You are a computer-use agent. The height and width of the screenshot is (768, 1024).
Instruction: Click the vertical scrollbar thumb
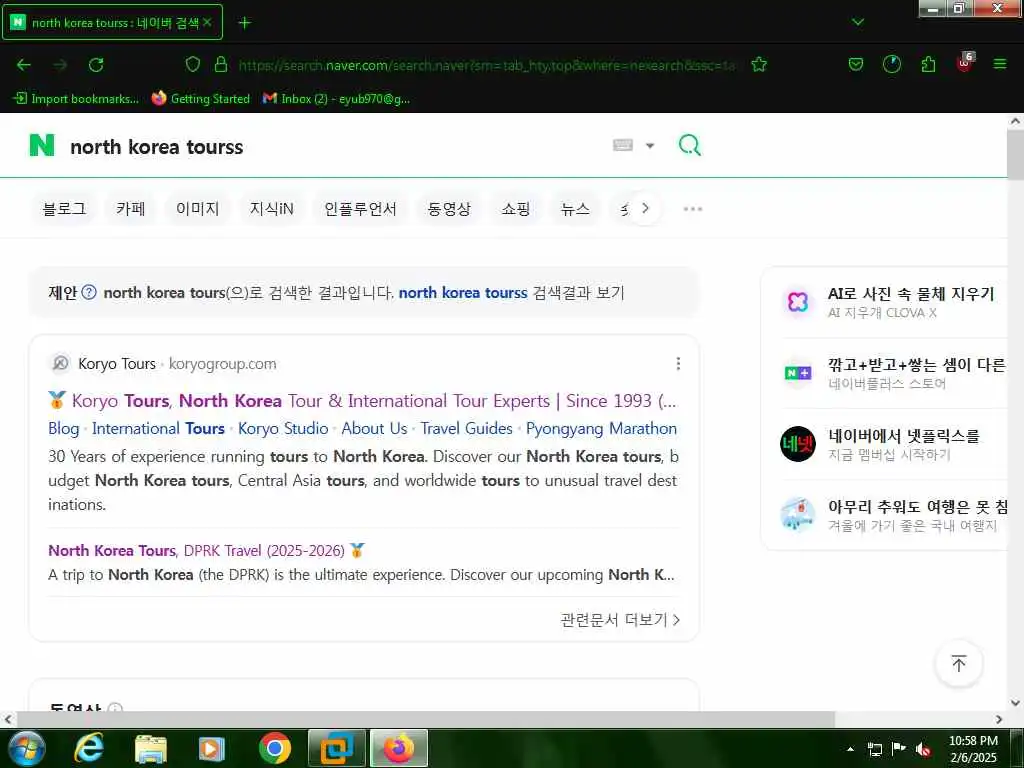click(1015, 155)
